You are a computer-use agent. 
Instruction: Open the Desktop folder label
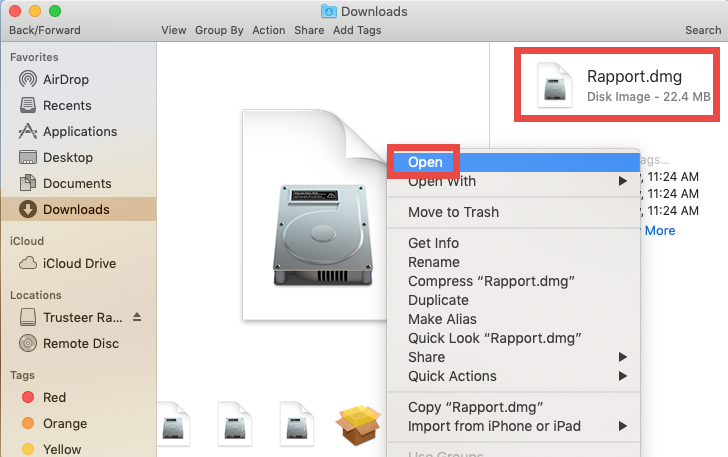point(68,157)
